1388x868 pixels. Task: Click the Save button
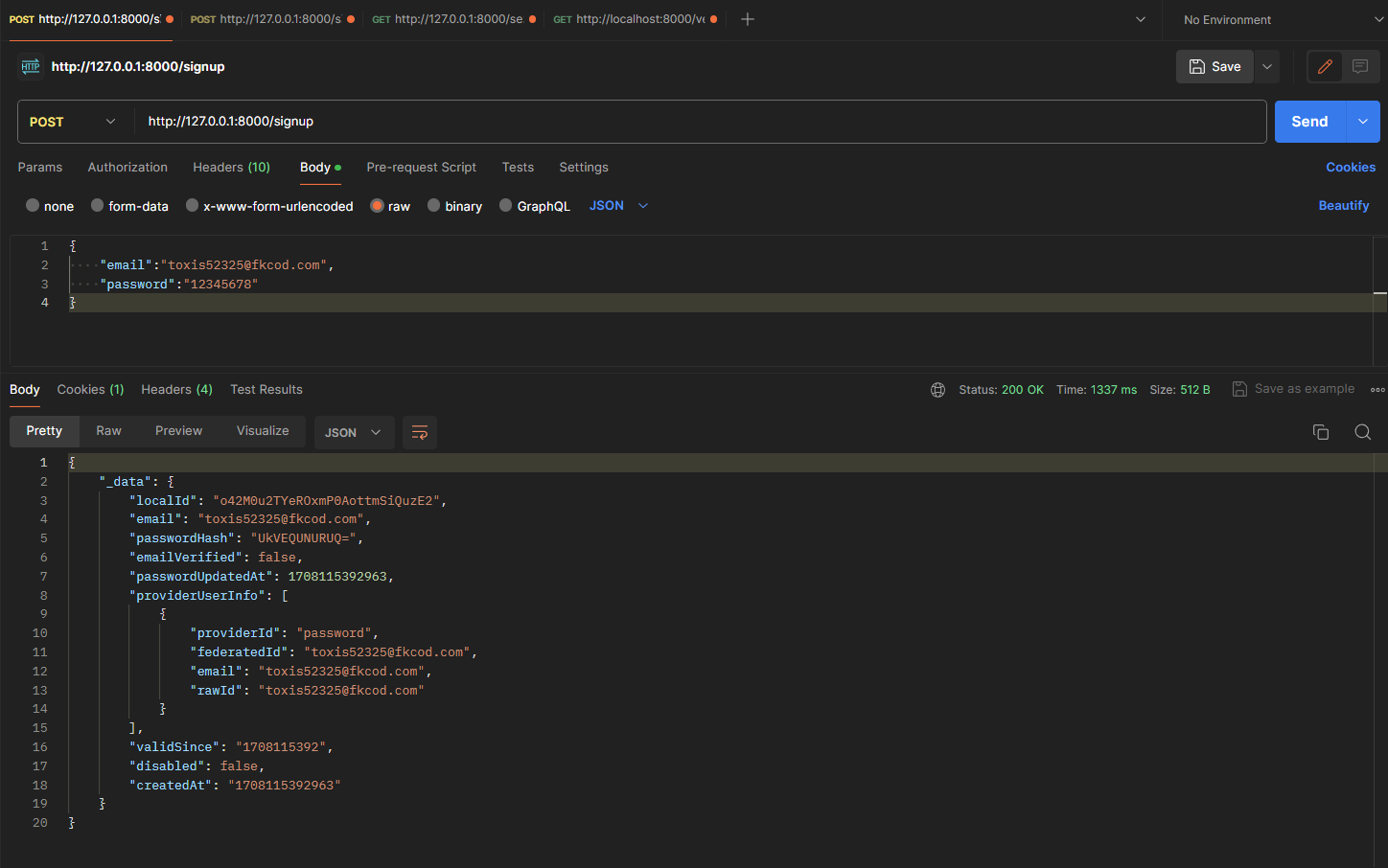(x=1214, y=66)
